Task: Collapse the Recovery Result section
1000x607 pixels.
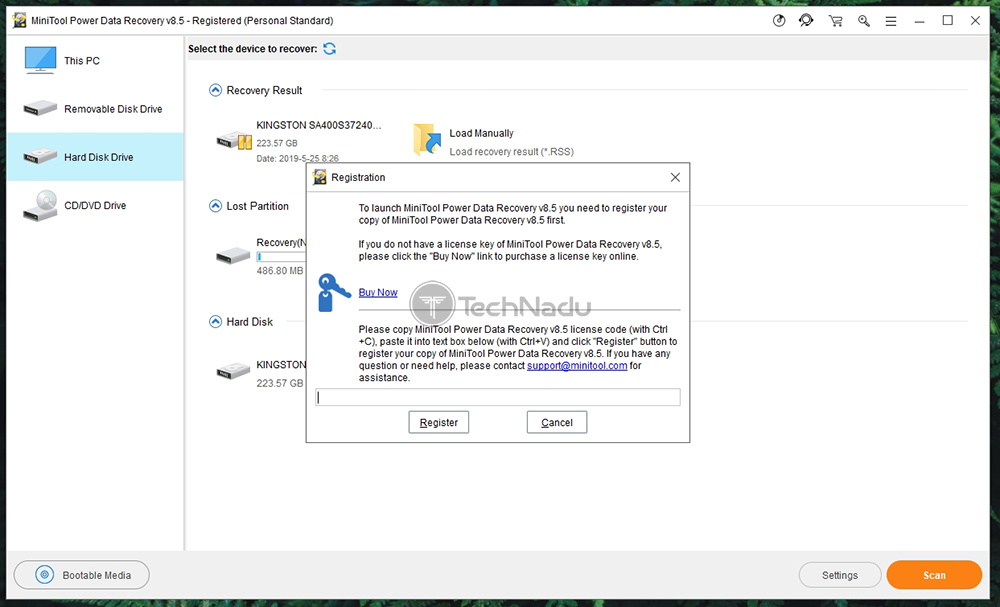Action: tap(214, 90)
